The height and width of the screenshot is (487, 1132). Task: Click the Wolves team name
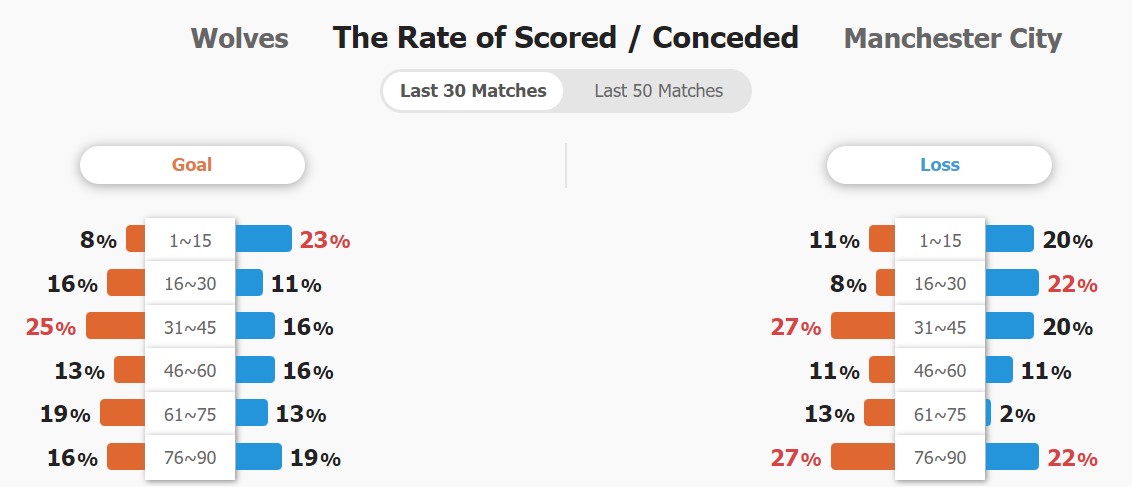coord(239,39)
